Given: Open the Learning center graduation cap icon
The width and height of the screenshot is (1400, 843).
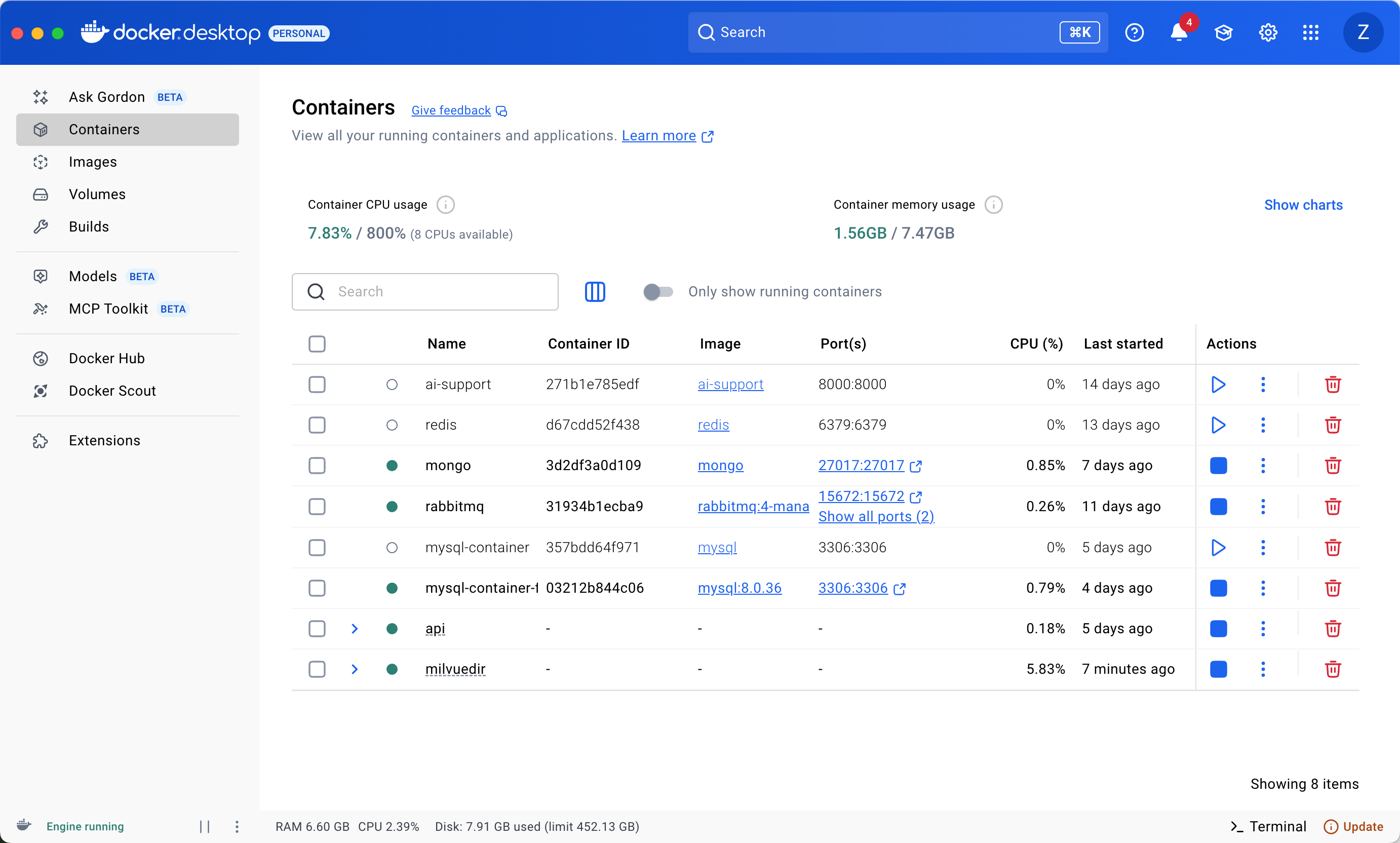Looking at the screenshot, I should point(1223,32).
